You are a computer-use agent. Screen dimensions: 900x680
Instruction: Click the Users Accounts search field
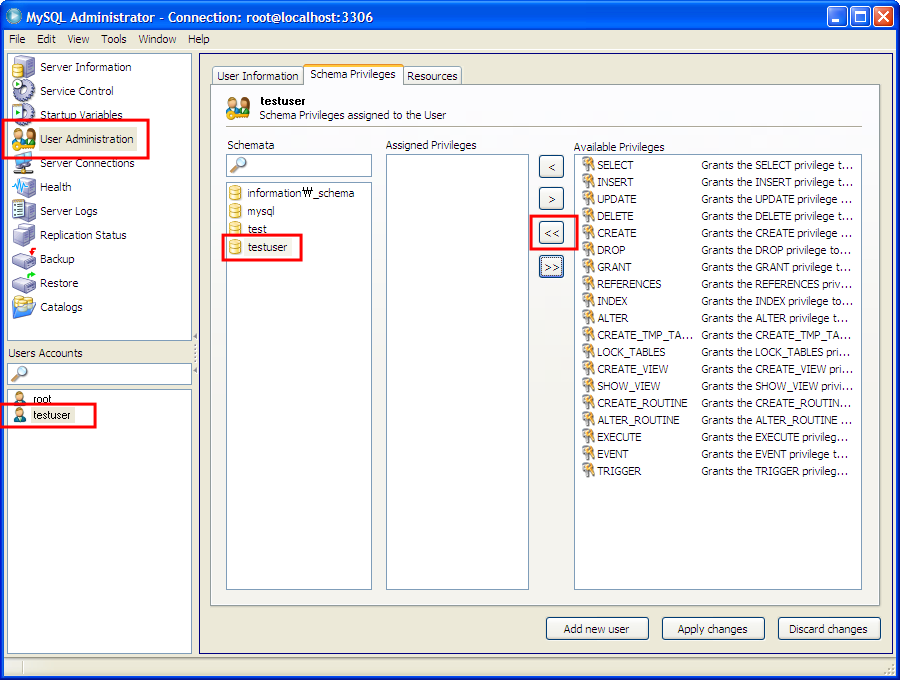click(99, 374)
